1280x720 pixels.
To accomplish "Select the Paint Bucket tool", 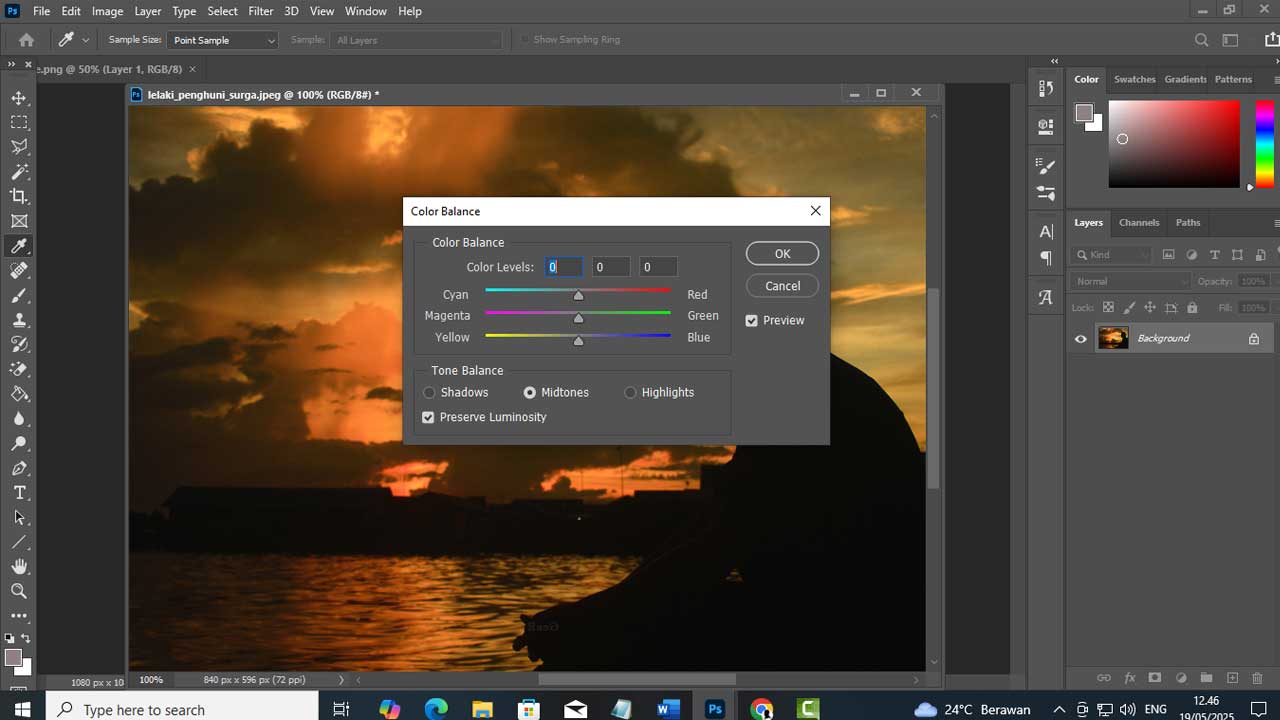I will pos(19,394).
